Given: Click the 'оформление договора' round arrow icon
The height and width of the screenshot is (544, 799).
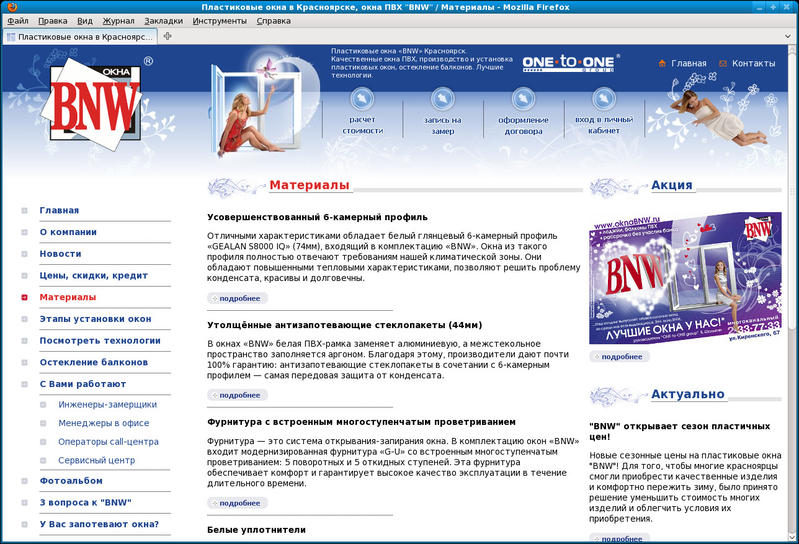Looking at the screenshot, I should click(523, 99).
